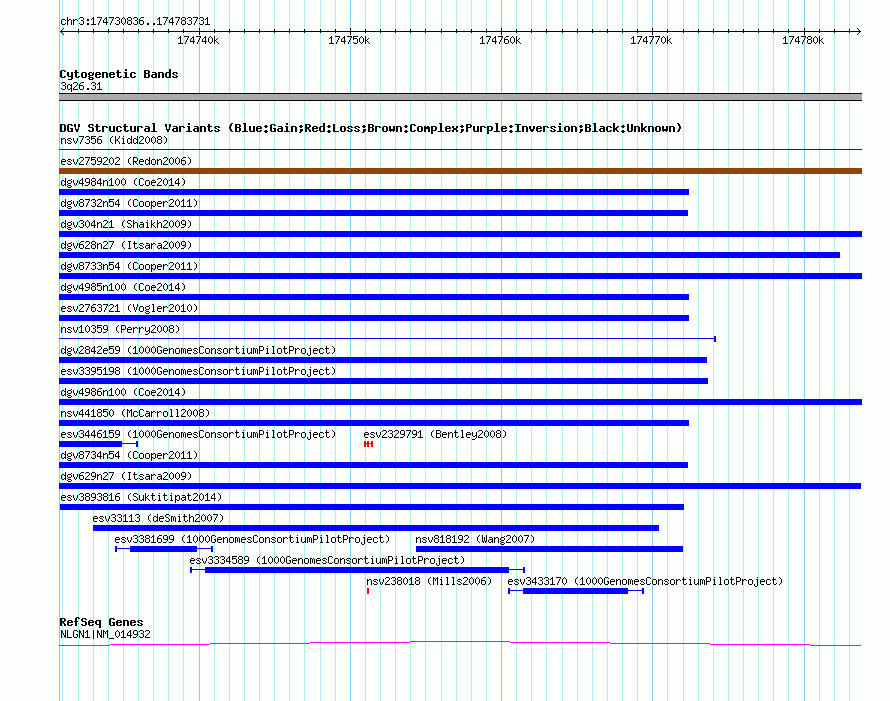
Task: Click the nsv7356 (Kidd2008) variant label
Action: [114, 140]
